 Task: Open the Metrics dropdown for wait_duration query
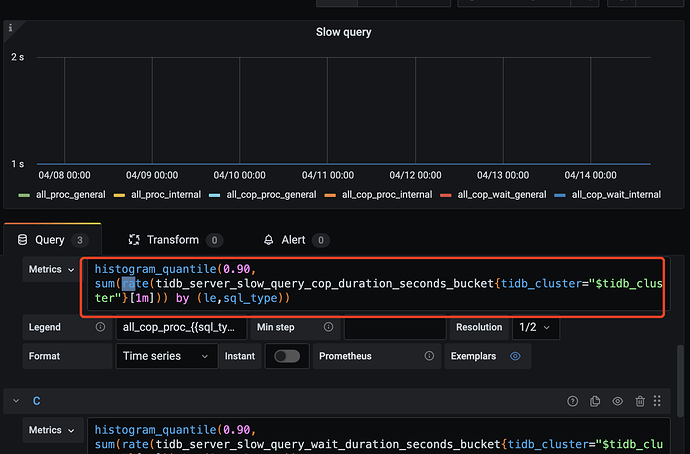(51, 430)
